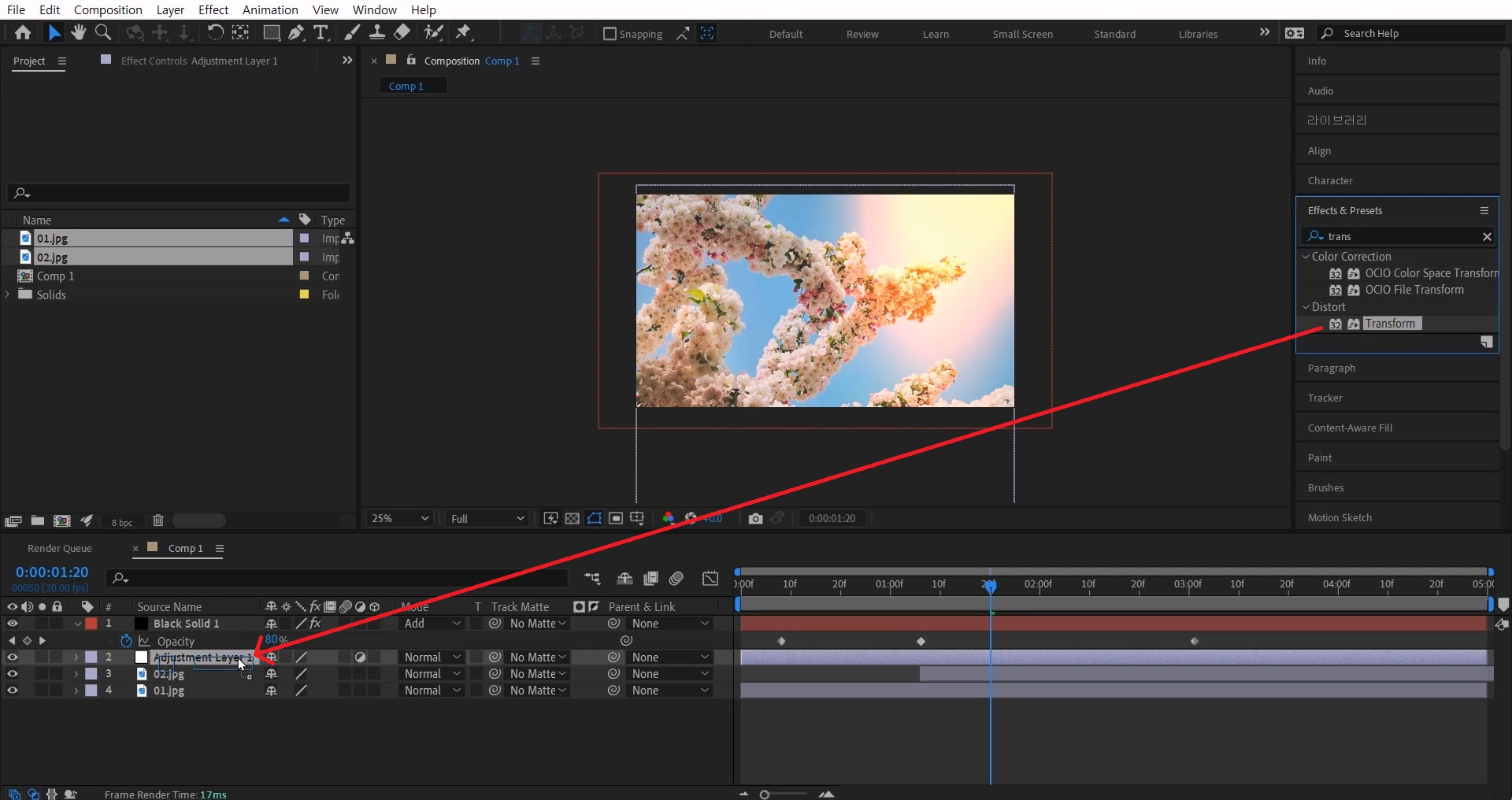Open the Content-Aware Fill panel
Viewport: 1512px width, 800px height.
click(x=1350, y=428)
